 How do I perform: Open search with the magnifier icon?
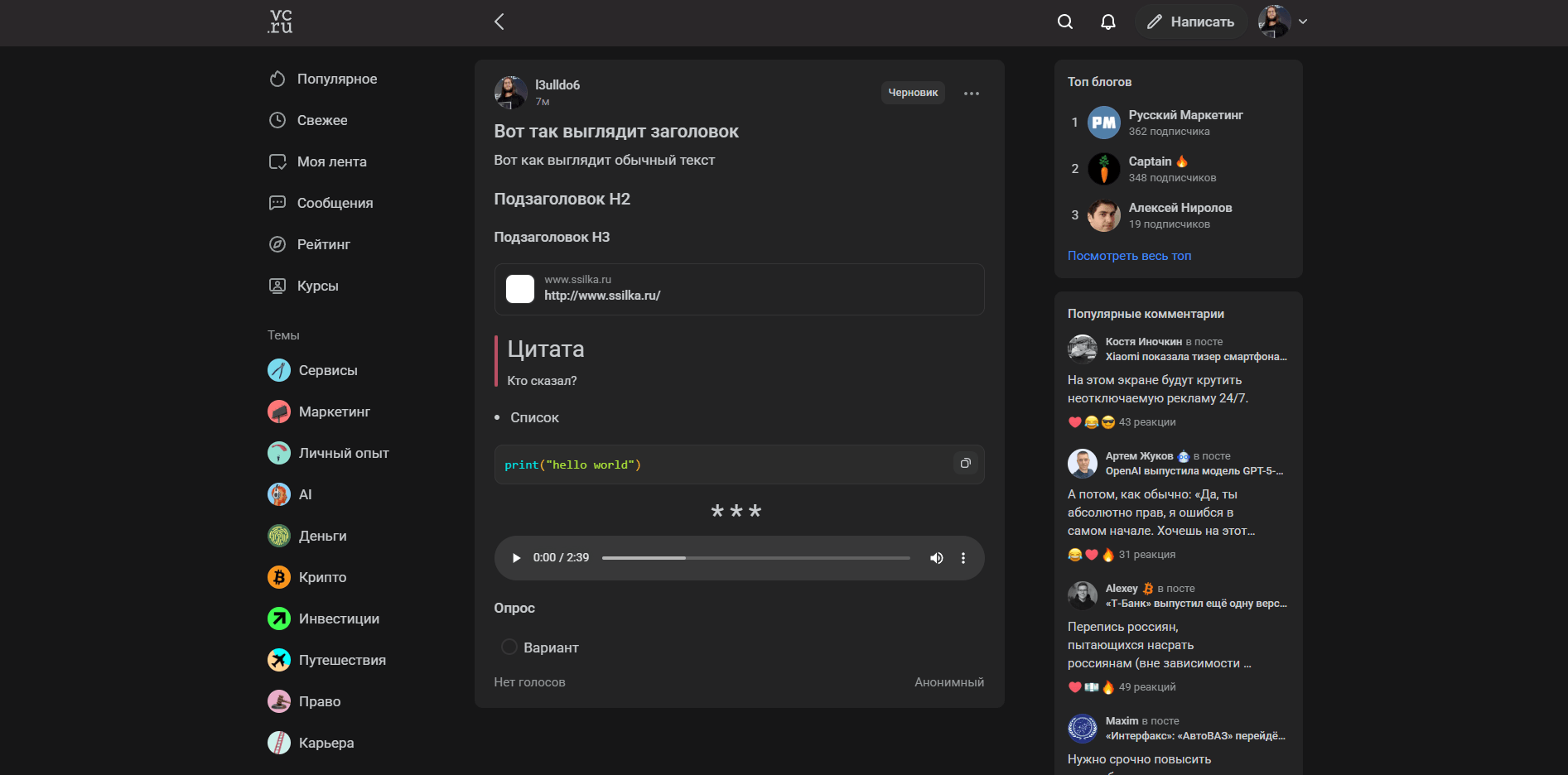pos(1065,22)
